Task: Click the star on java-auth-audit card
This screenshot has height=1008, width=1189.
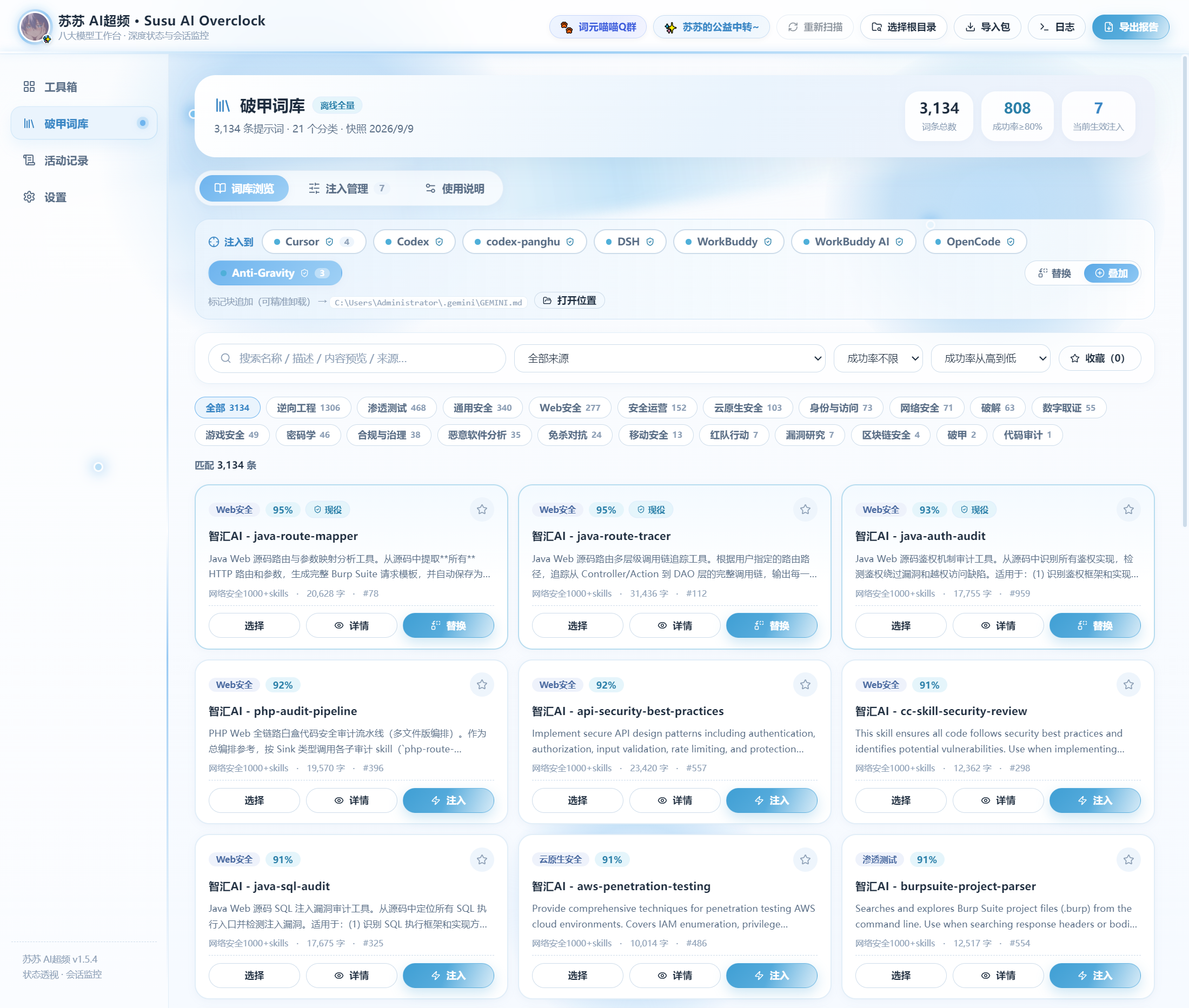Action: tap(1128, 509)
